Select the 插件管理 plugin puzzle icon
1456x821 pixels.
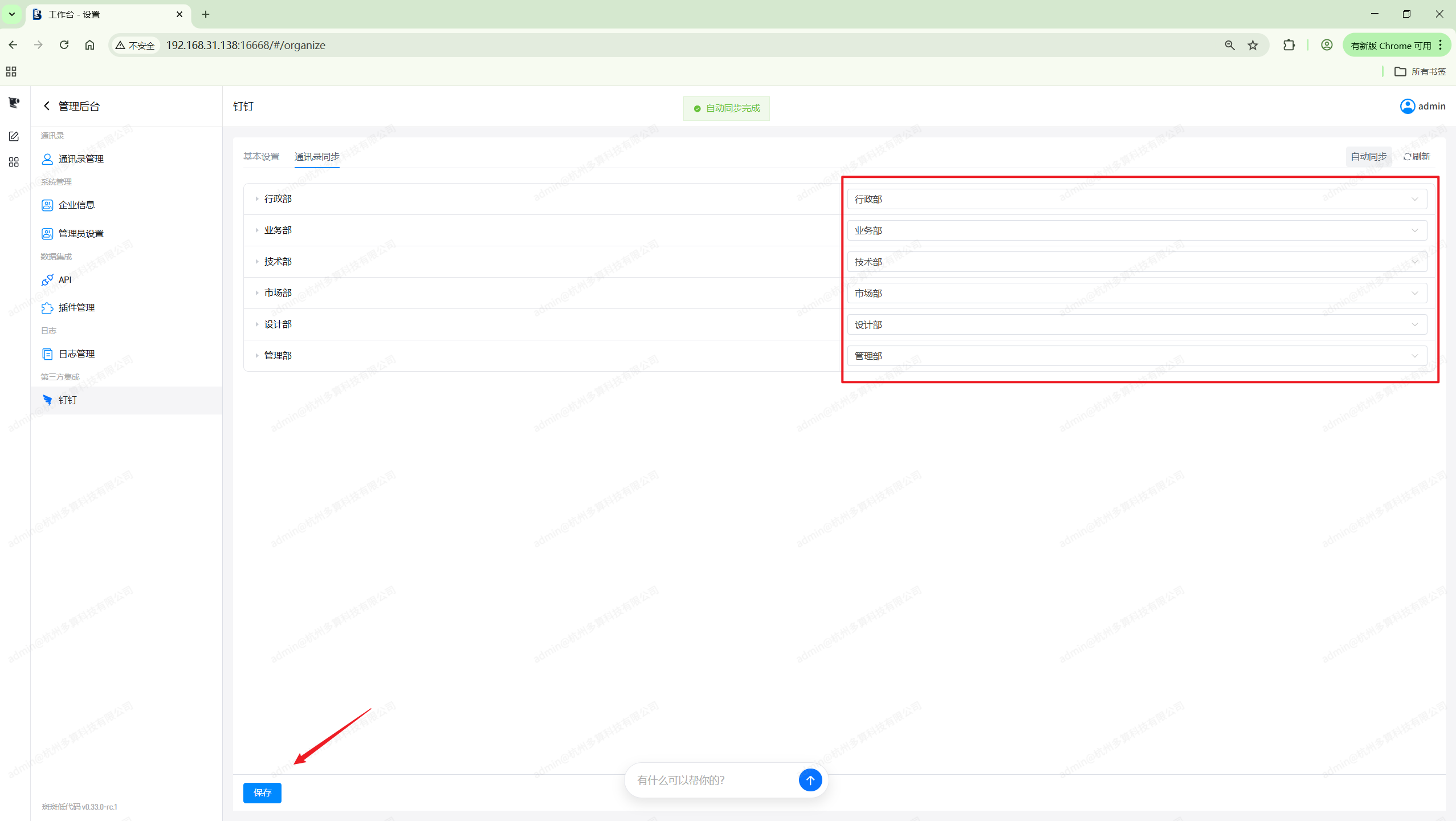pyautogui.click(x=47, y=308)
